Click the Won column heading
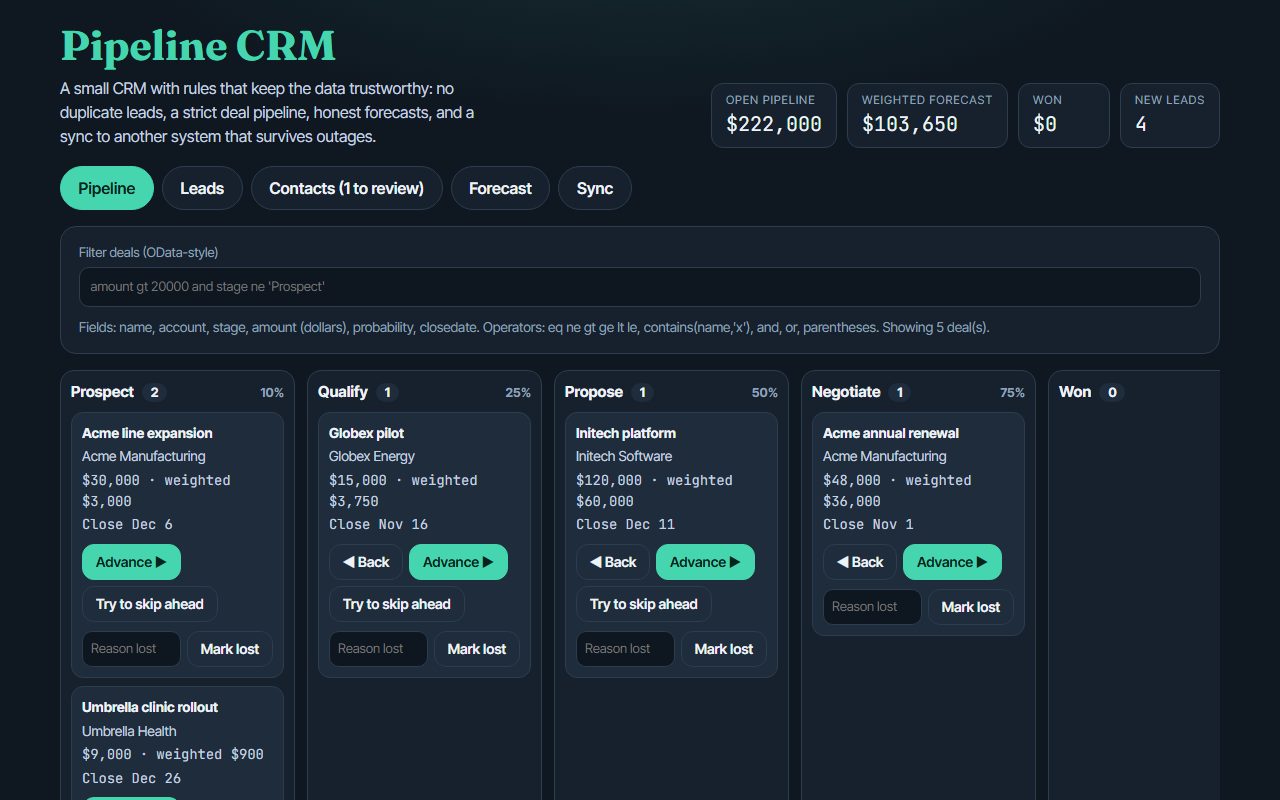Image resolution: width=1280 pixels, height=800 pixels. pyautogui.click(x=1075, y=392)
